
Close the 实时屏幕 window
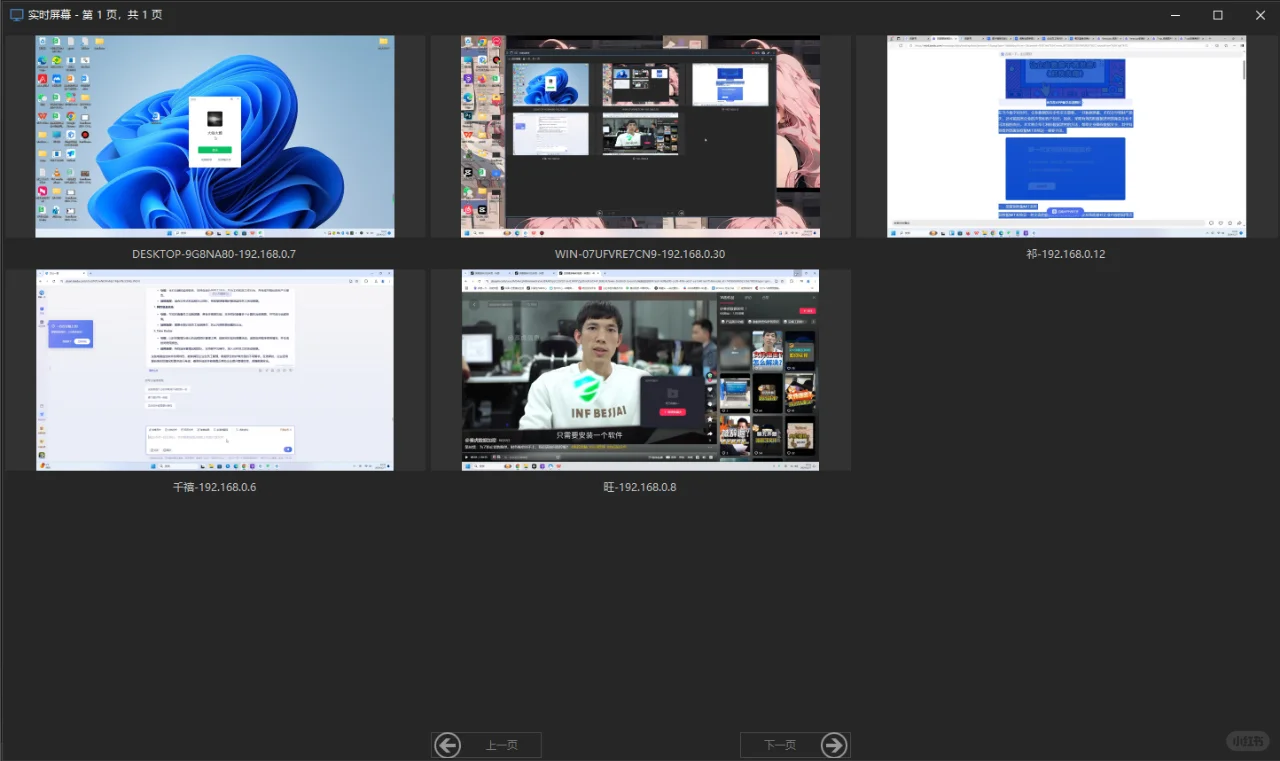(x=1259, y=15)
